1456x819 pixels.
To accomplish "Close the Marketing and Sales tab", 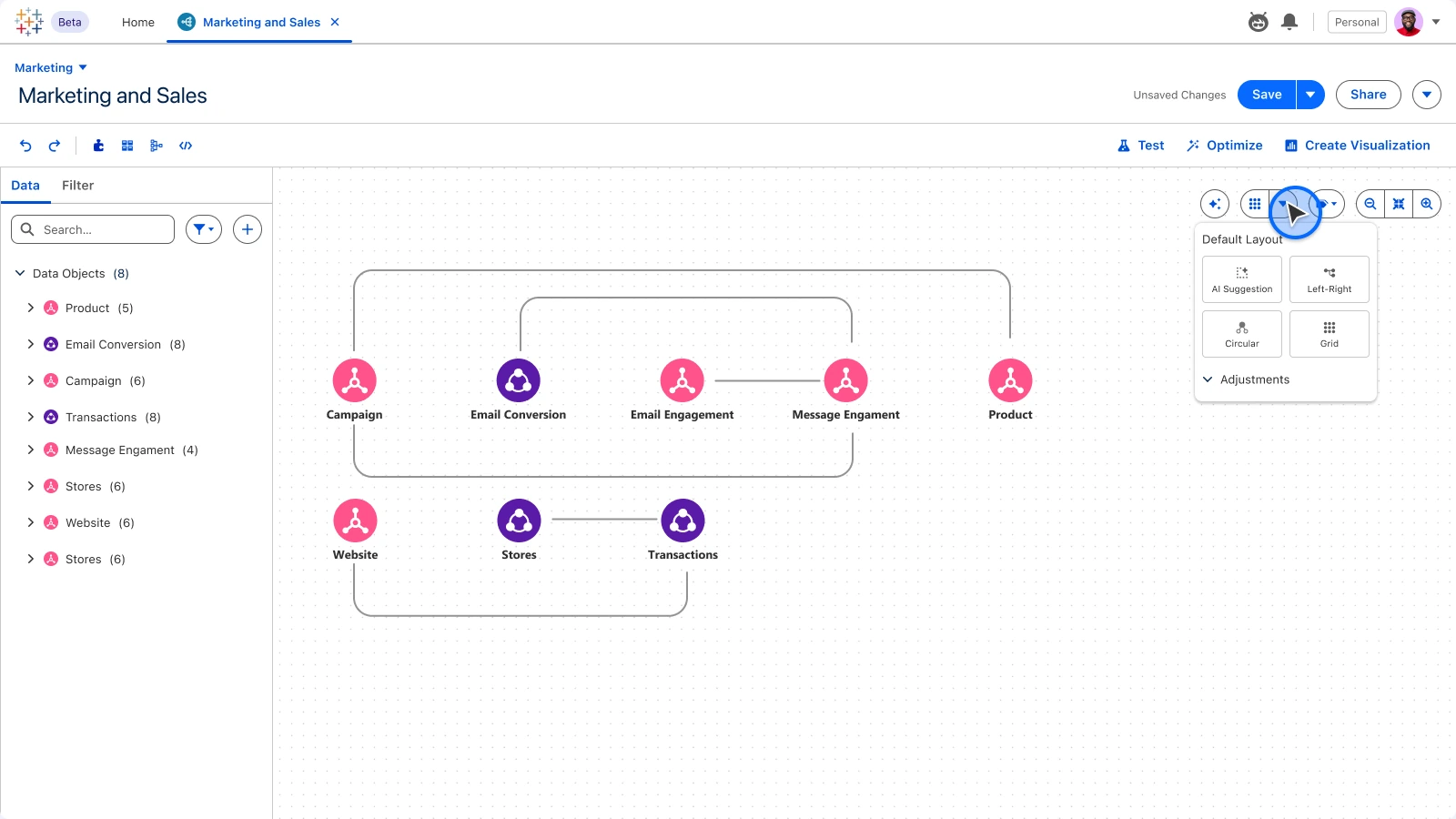I will coord(335,22).
